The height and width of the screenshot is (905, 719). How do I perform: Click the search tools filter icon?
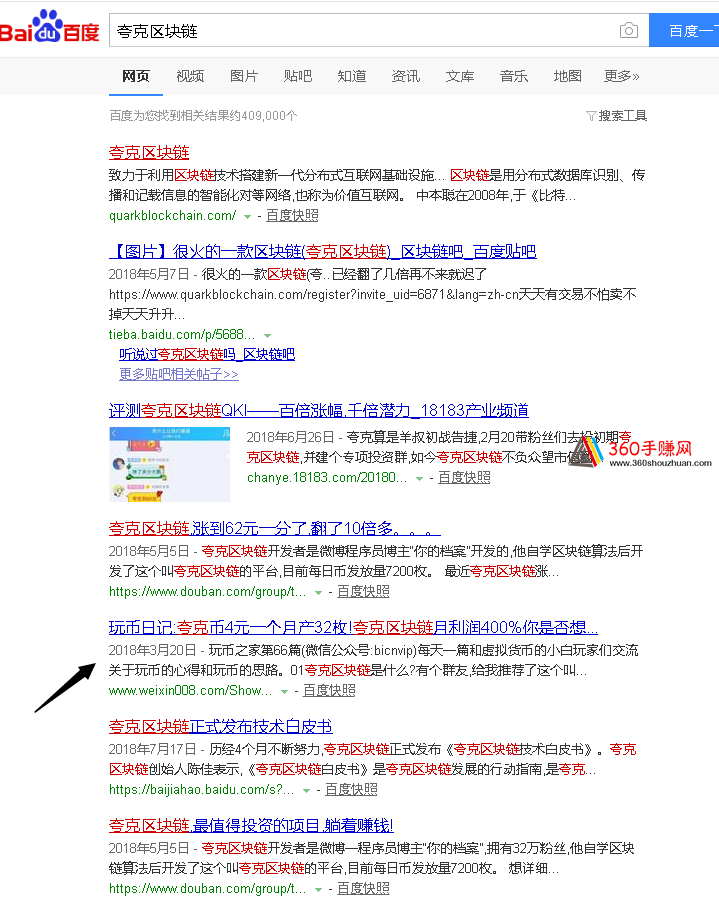591,116
